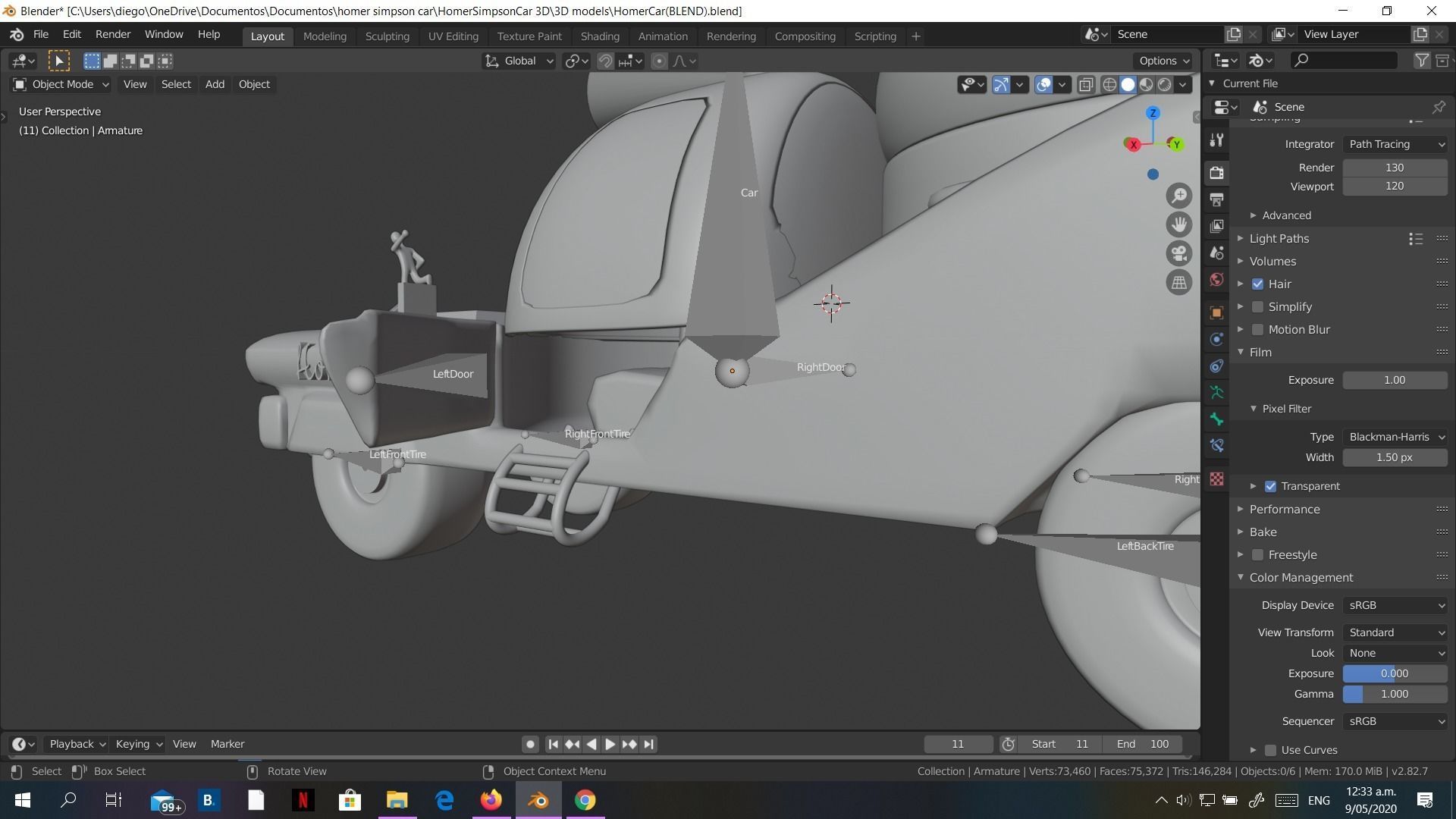Screen dimensions: 1456x819
Task: Play animation forward in timeline
Action: (x=610, y=744)
